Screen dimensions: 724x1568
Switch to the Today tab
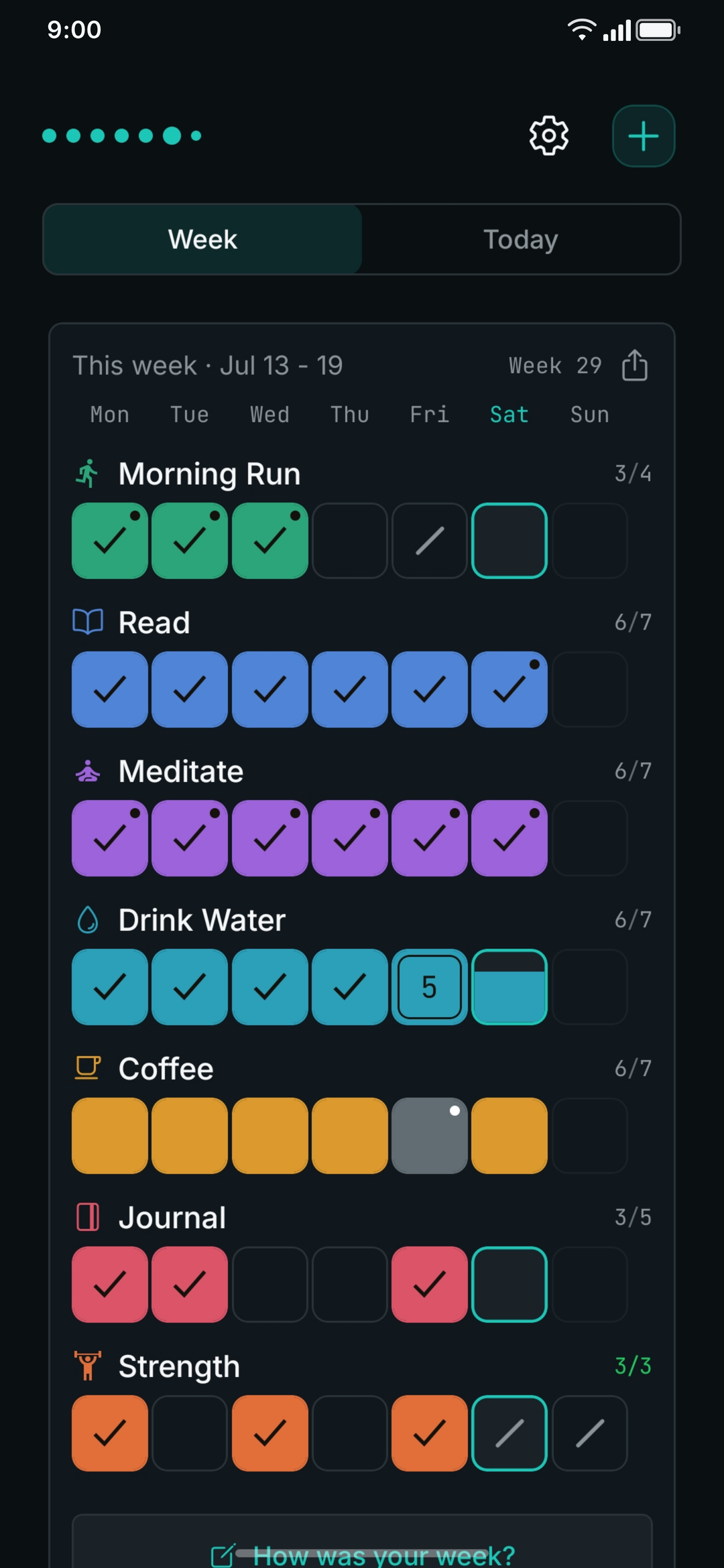pyautogui.click(x=521, y=239)
